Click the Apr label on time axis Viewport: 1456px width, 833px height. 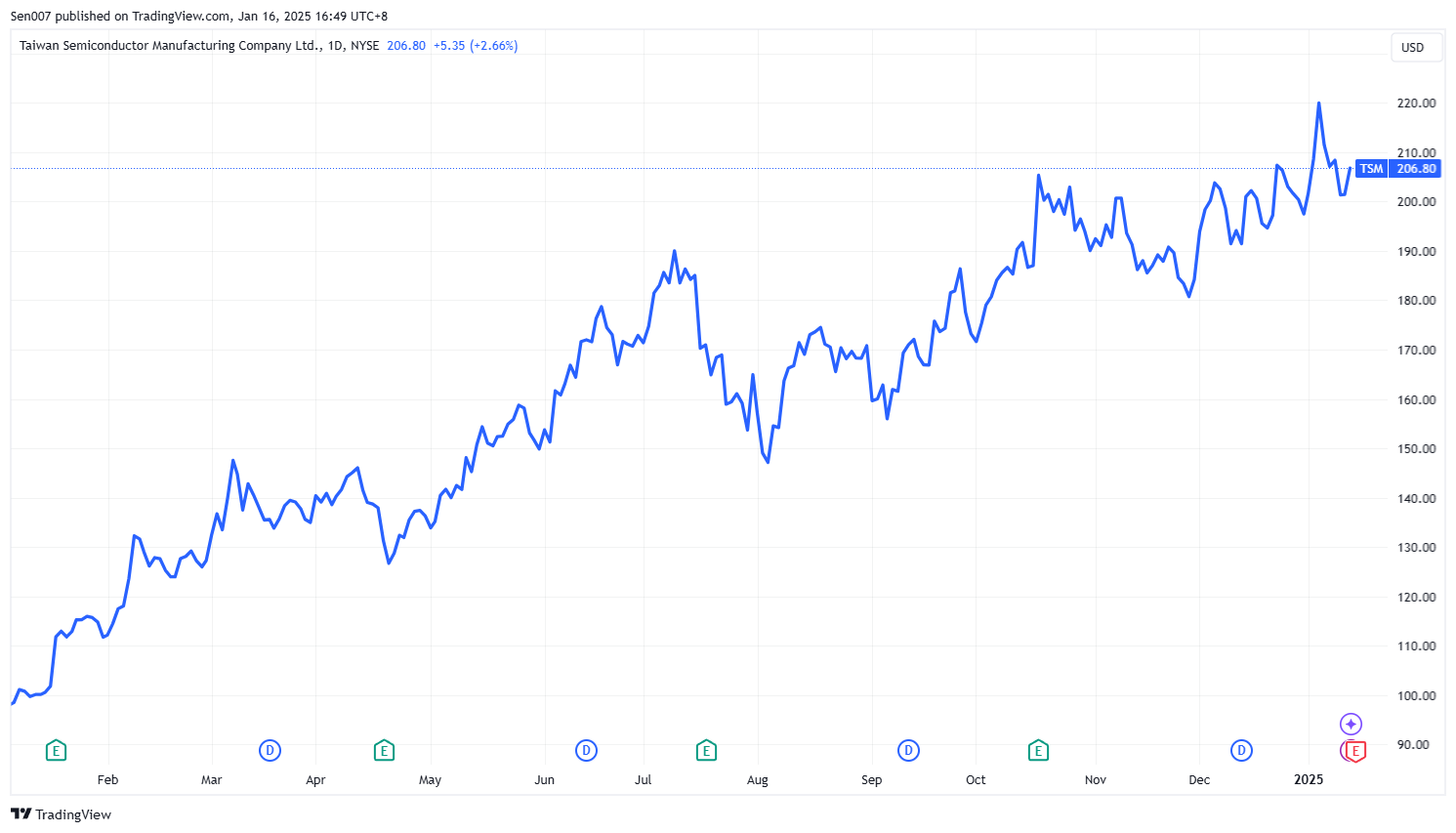[315, 779]
